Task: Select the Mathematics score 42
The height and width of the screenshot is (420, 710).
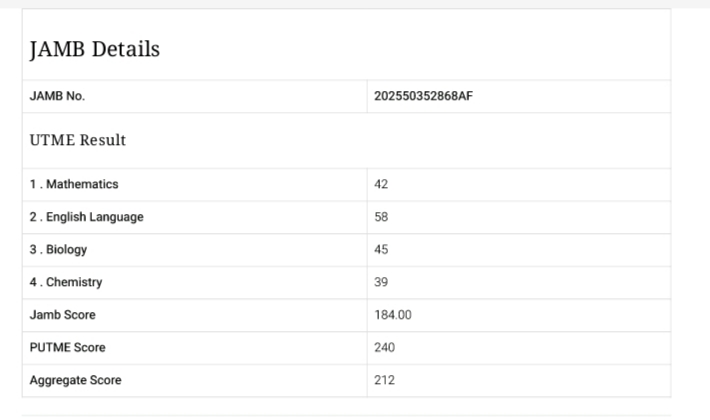Action: click(381, 185)
